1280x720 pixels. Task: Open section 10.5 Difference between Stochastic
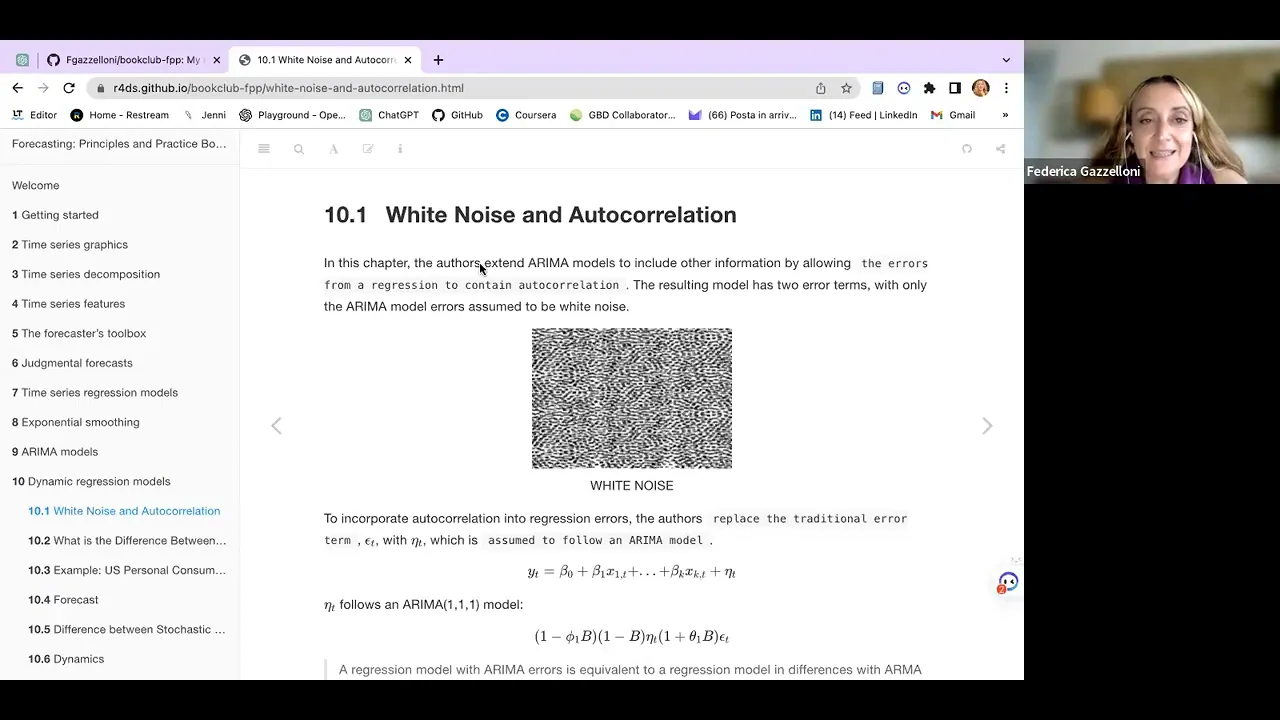point(127,629)
